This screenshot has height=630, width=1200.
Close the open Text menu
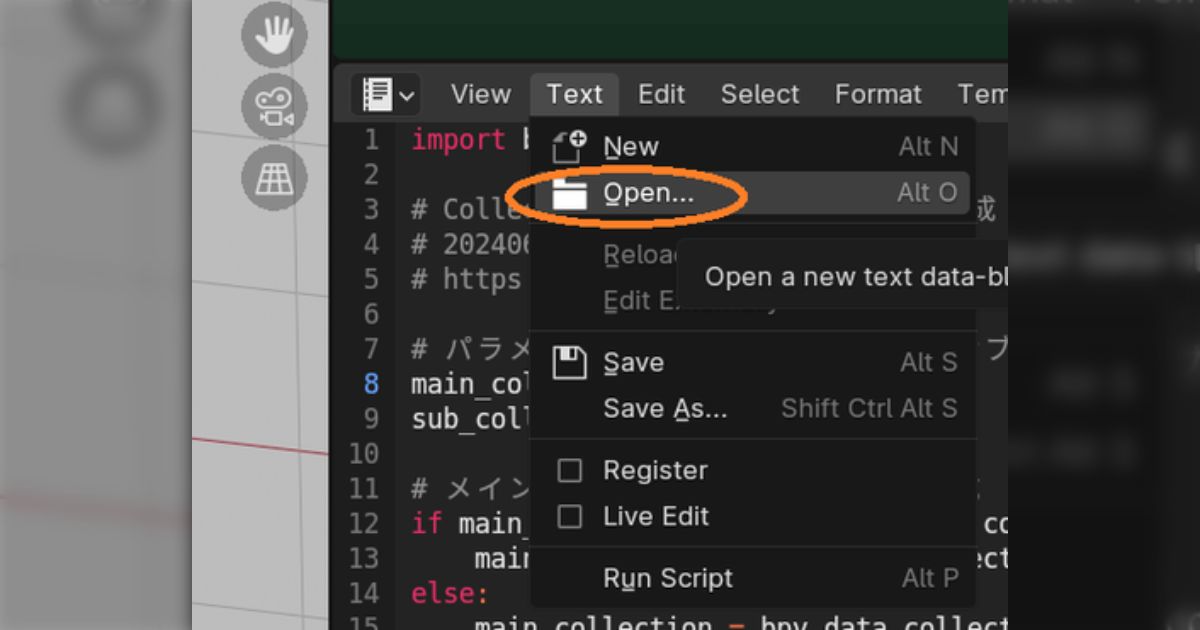point(574,95)
